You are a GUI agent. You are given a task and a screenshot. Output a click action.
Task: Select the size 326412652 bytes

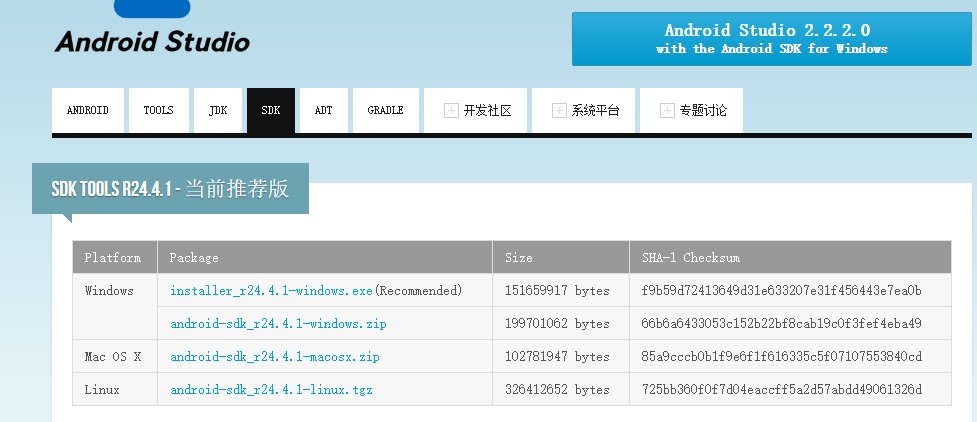coord(557,390)
